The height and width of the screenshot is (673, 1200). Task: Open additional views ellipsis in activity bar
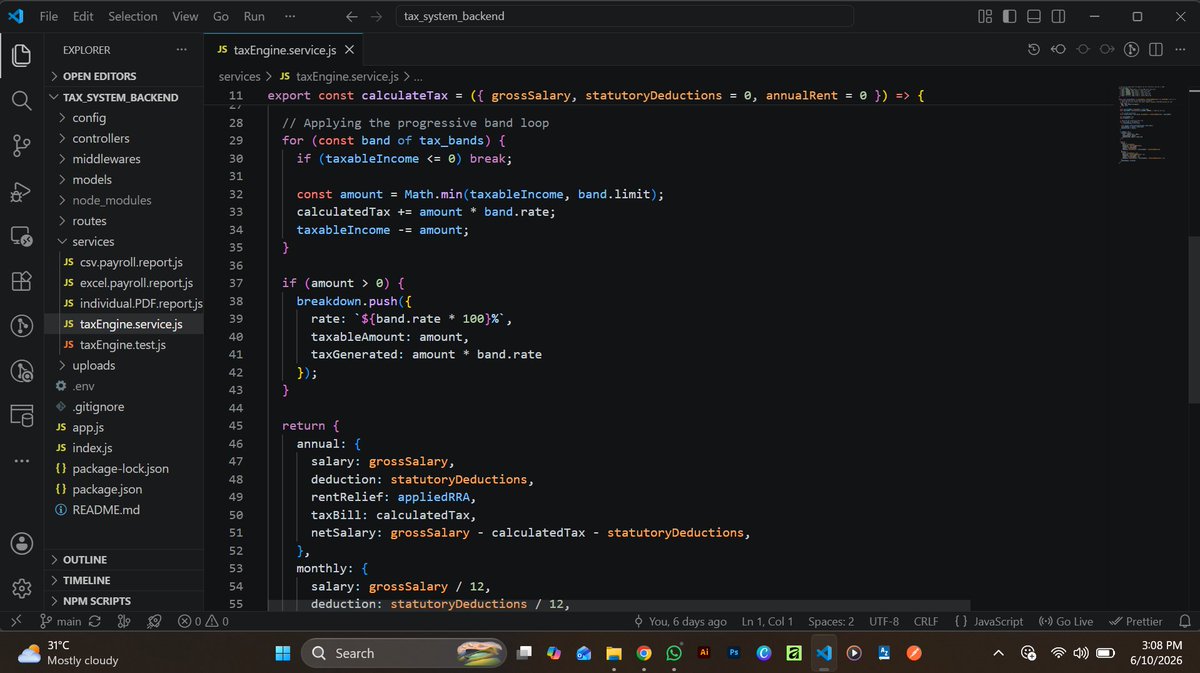pyautogui.click(x=21, y=460)
